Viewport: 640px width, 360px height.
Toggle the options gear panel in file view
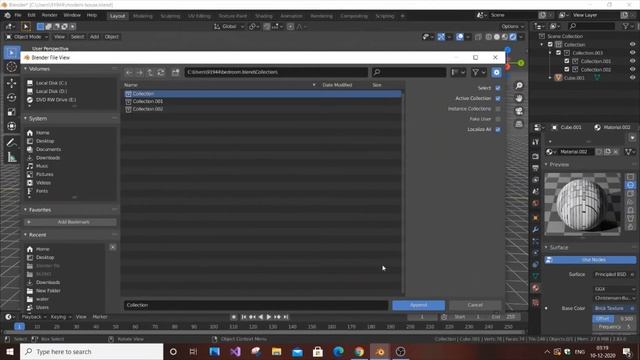tap(496, 72)
